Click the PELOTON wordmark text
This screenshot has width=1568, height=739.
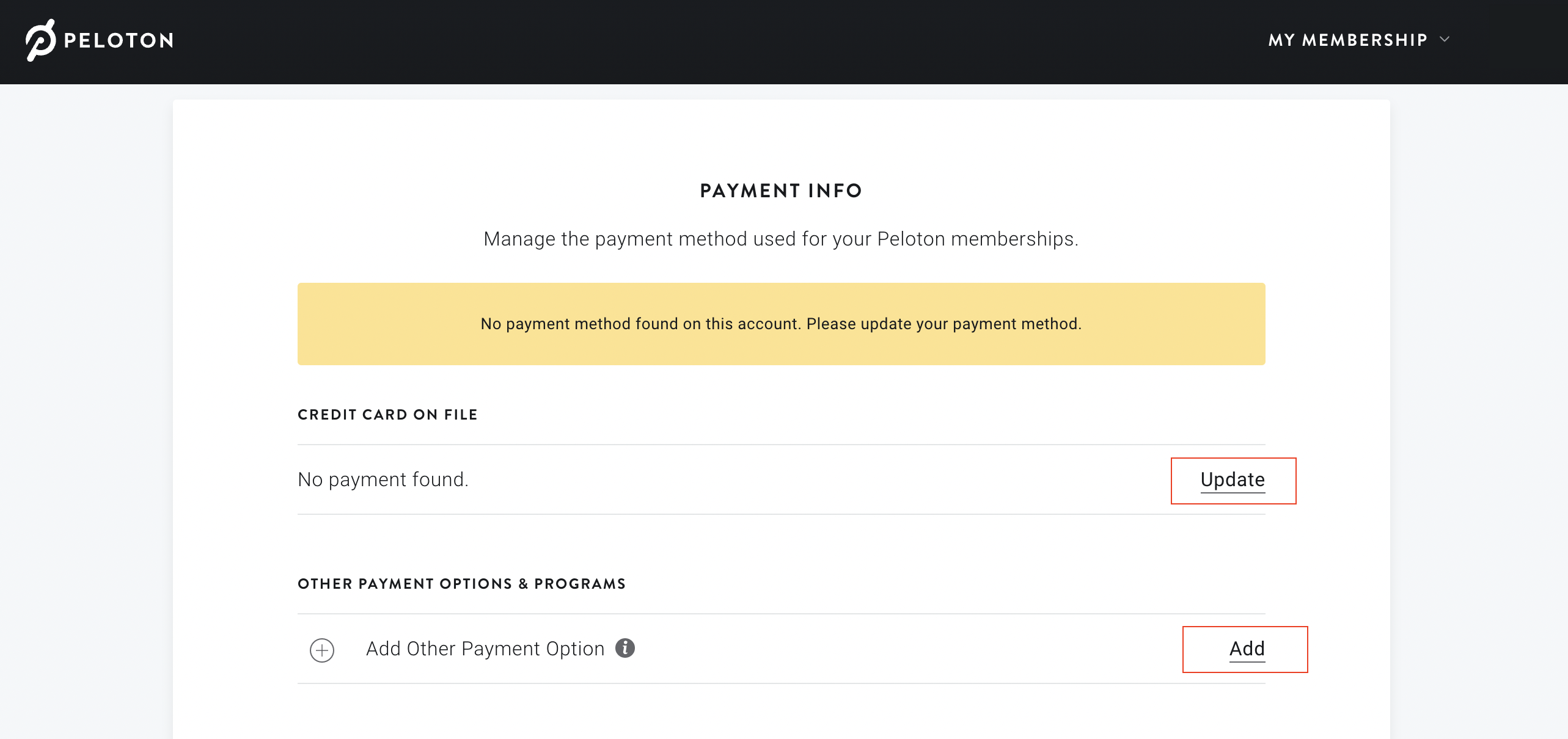pyautogui.click(x=119, y=41)
